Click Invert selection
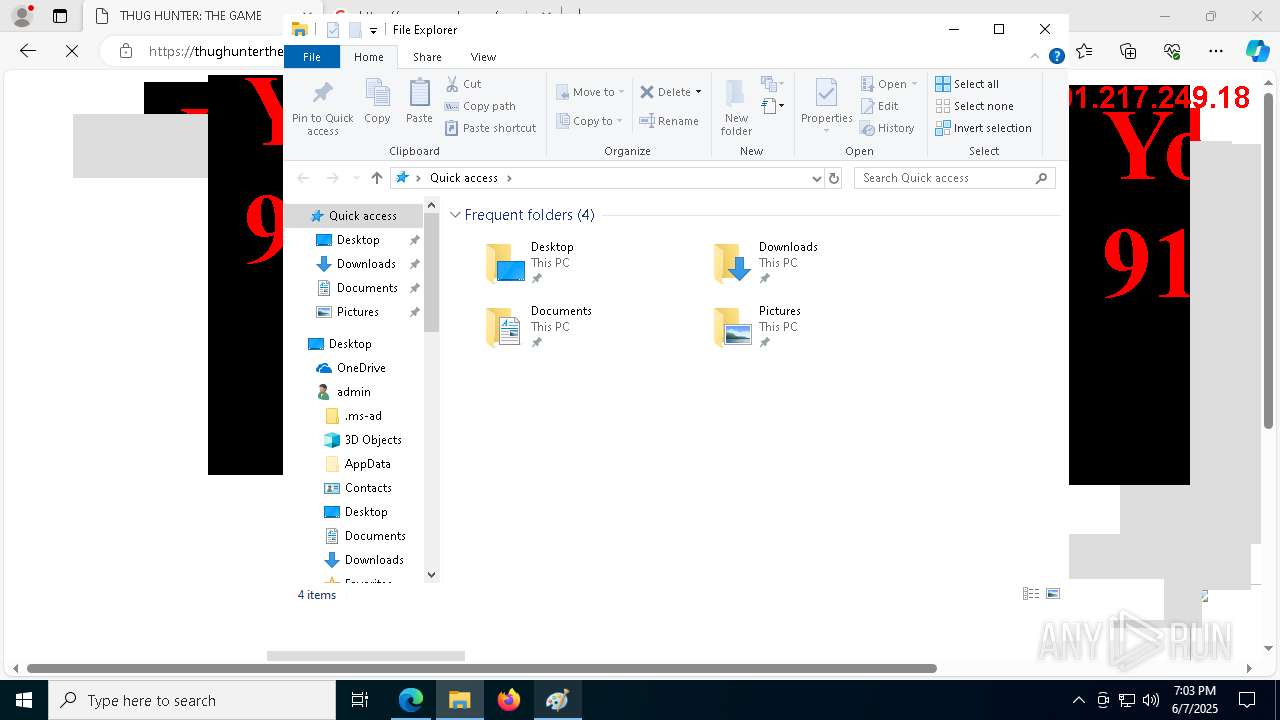Screen dimensions: 1280x720 984,128
